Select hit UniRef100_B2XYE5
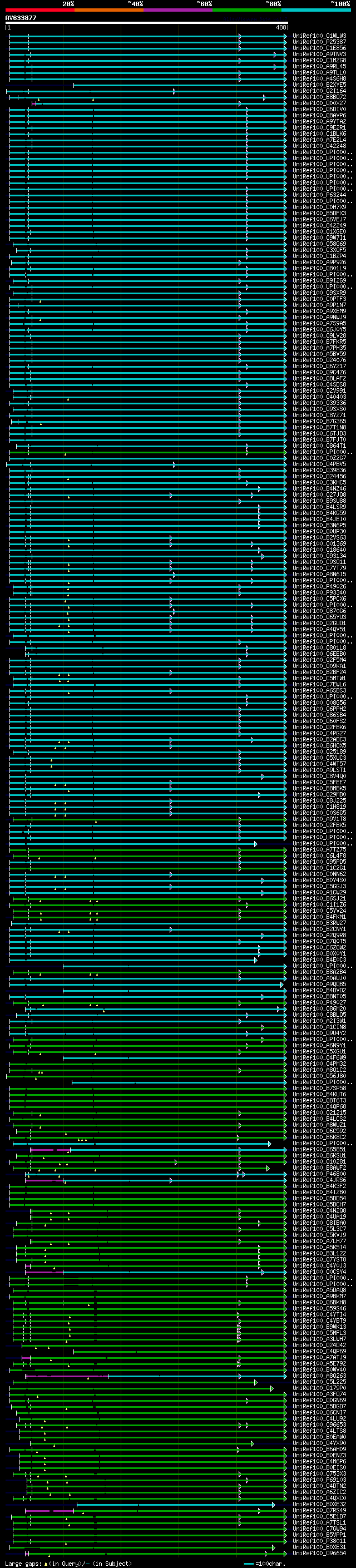This screenshot has width=356, height=1568. (x=319, y=85)
